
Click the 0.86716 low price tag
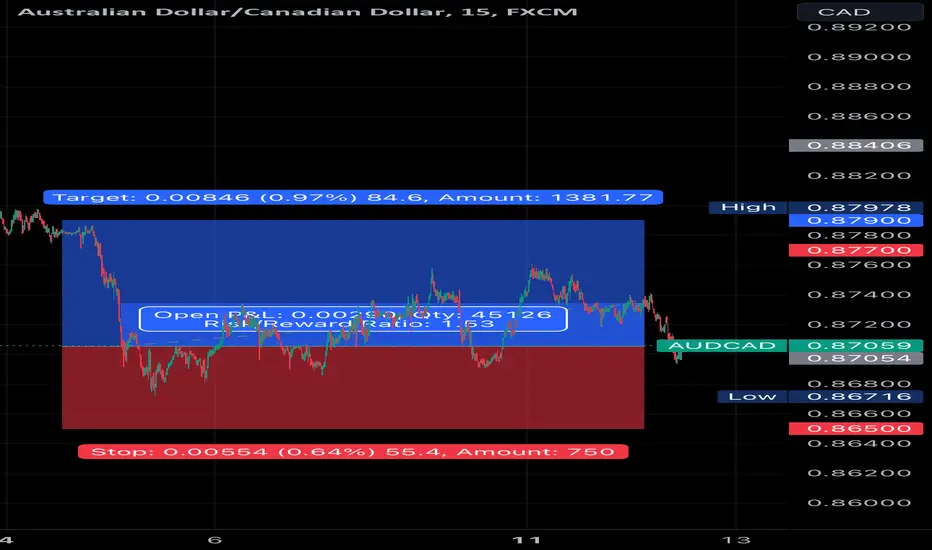856,397
